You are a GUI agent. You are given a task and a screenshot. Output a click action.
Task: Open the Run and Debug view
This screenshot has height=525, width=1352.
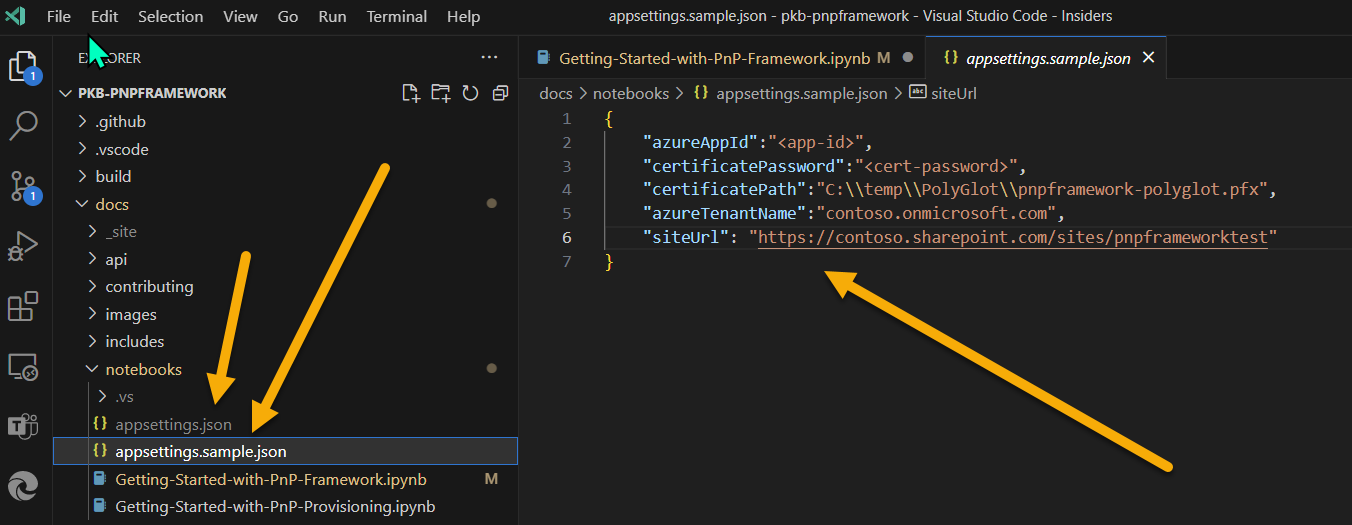(22, 246)
